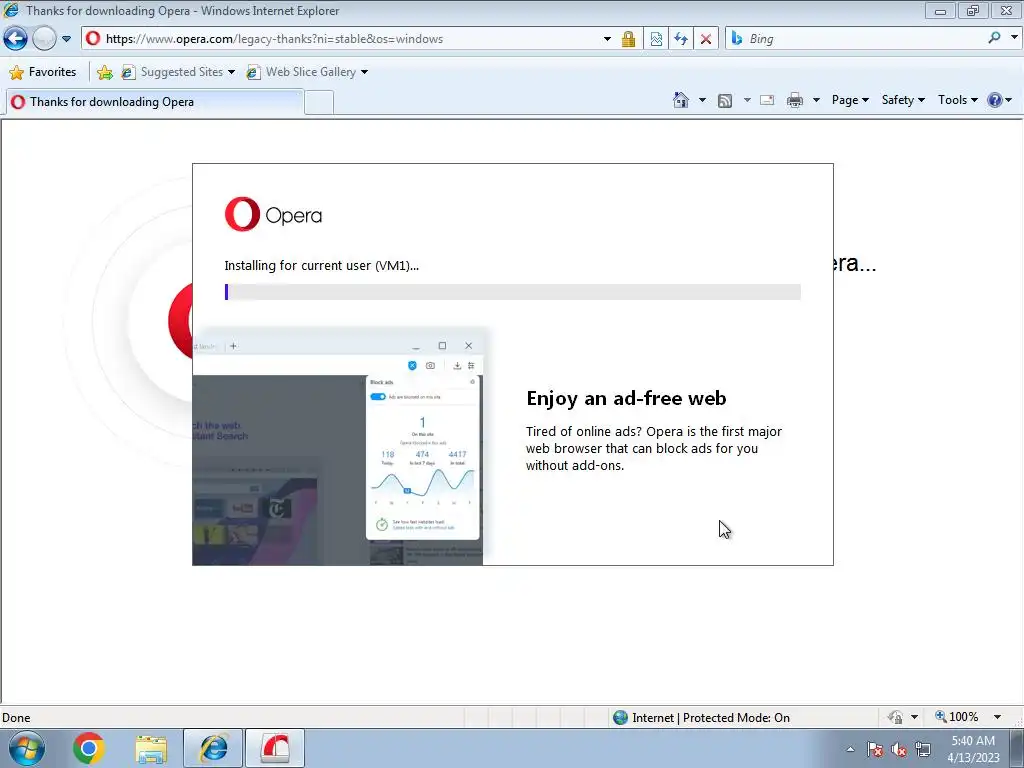Open a new blank tab
The width and height of the screenshot is (1024, 768).
click(319, 103)
